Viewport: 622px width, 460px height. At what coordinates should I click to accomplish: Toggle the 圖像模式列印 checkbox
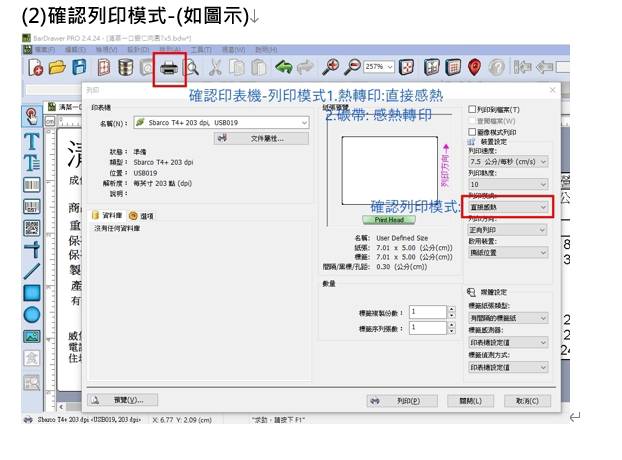(x=472, y=131)
